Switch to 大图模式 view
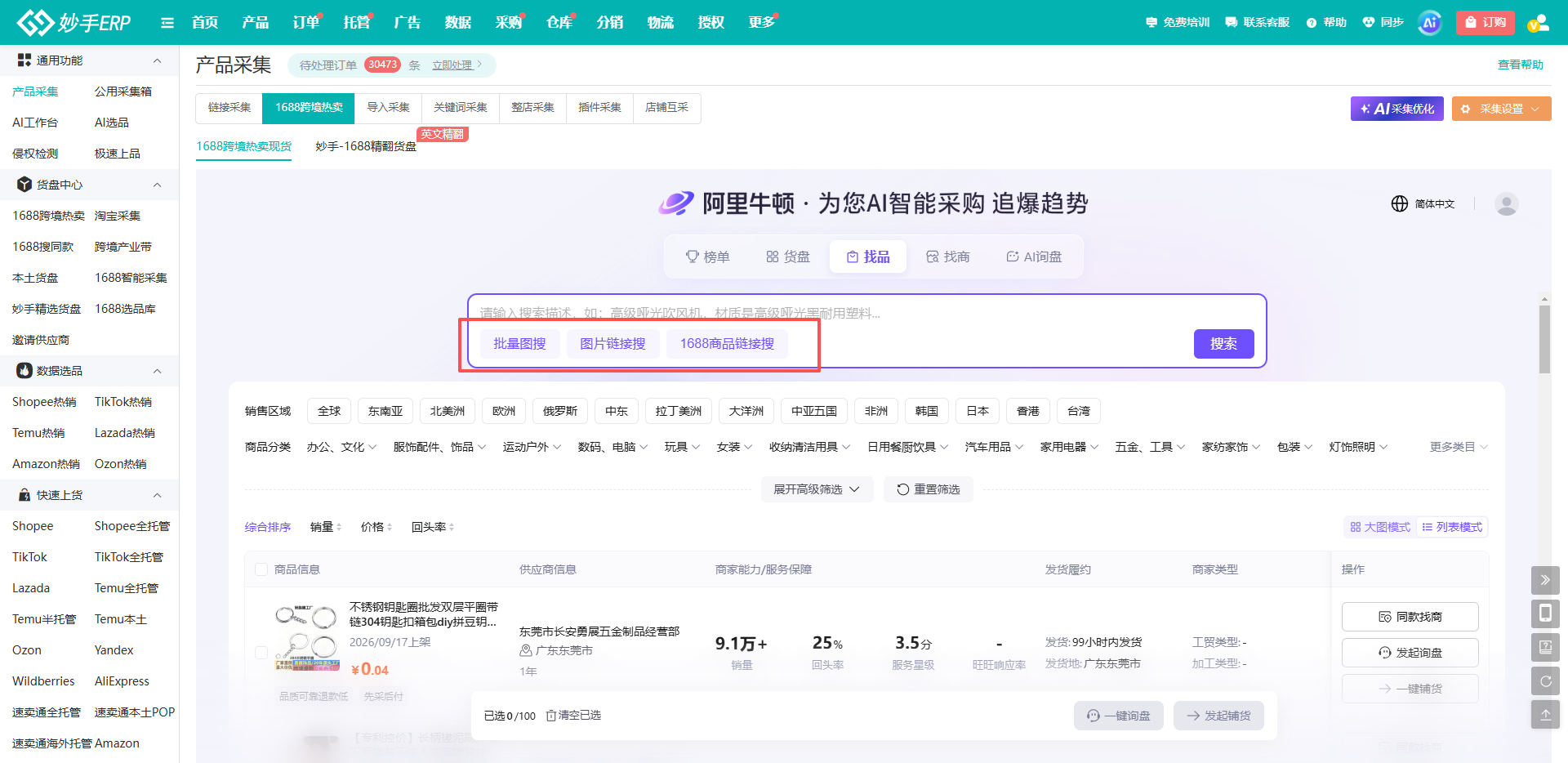This screenshot has height=763, width=1568. (x=1380, y=527)
